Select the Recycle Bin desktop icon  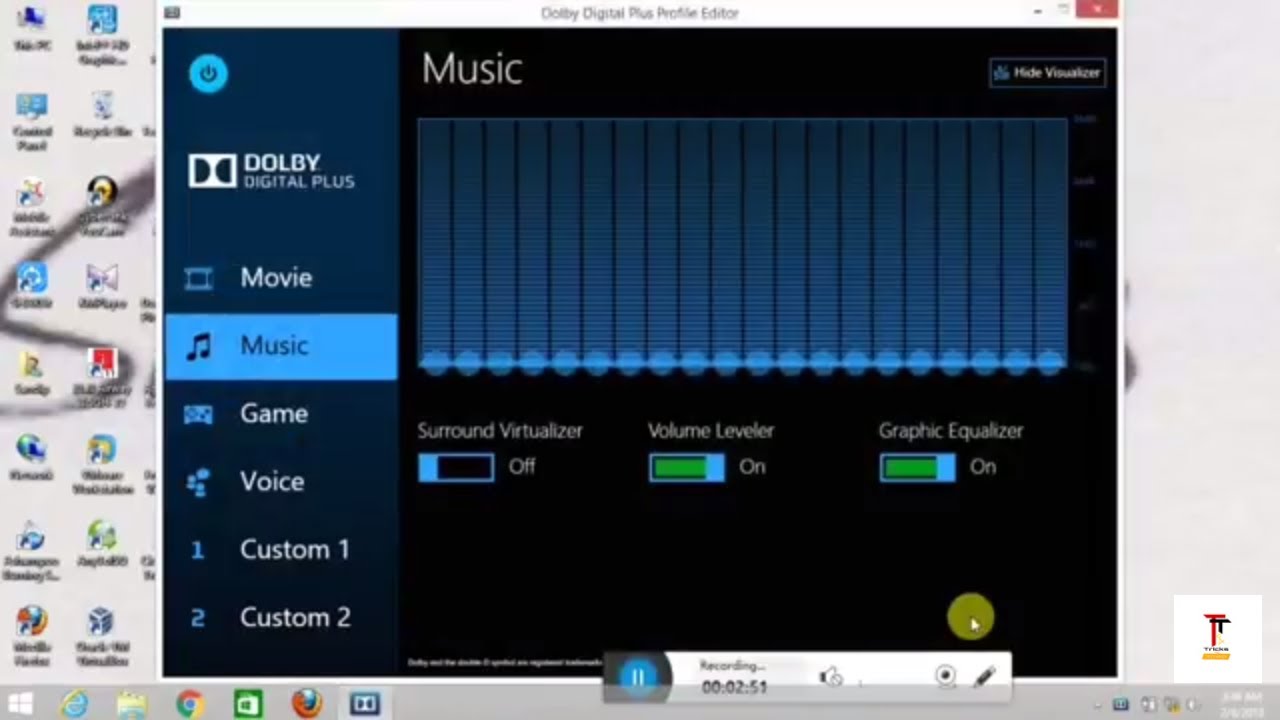(x=102, y=114)
